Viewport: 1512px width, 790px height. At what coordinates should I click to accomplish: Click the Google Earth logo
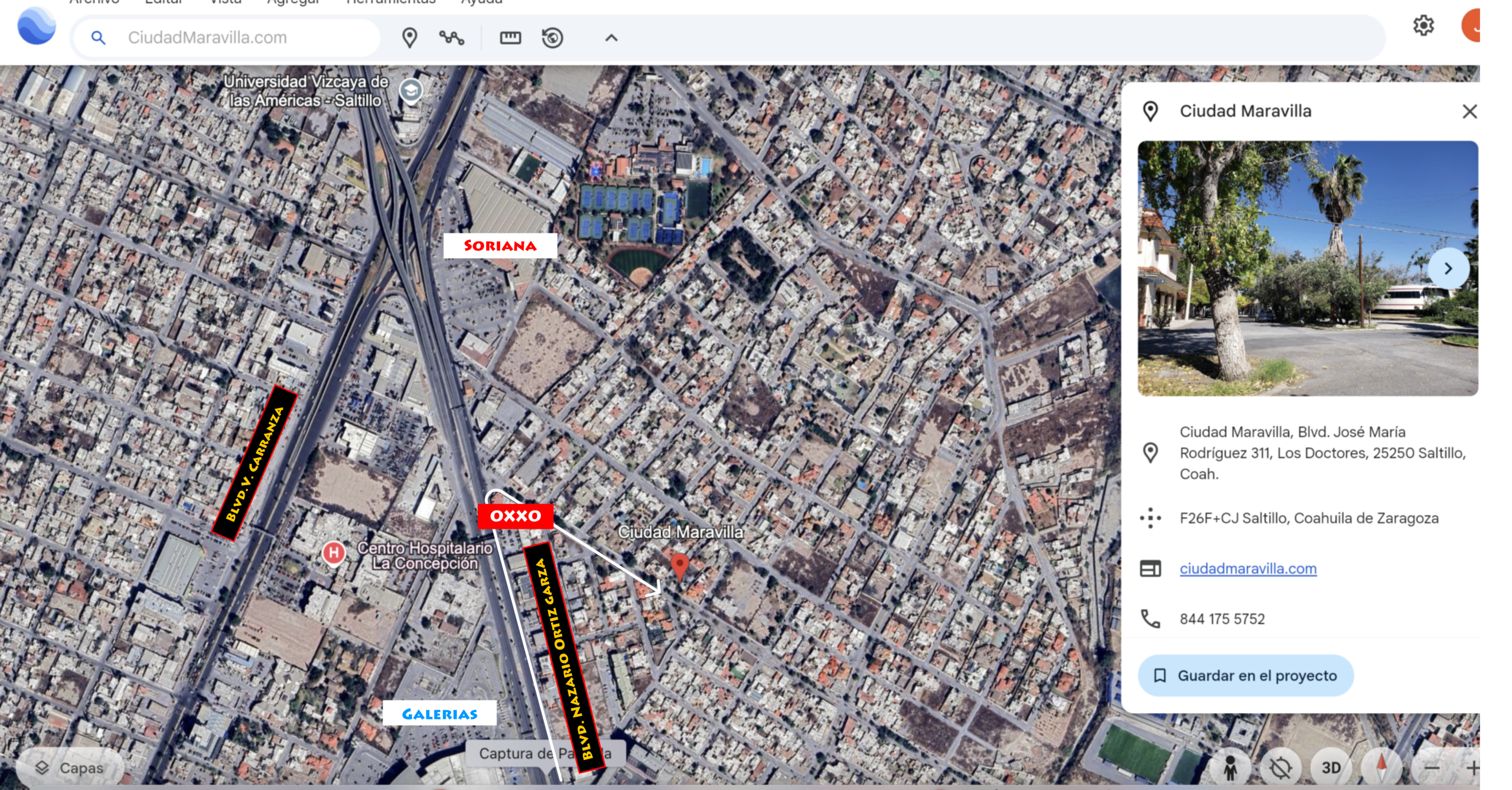(x=37, y=27)
